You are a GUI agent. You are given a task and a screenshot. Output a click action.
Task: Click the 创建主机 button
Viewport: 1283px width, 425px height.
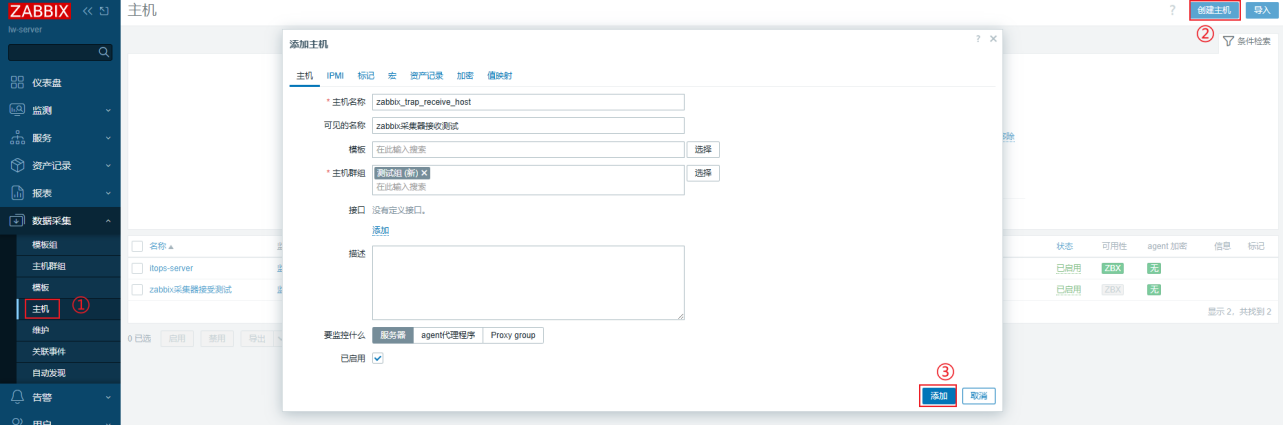(1215, 10)
